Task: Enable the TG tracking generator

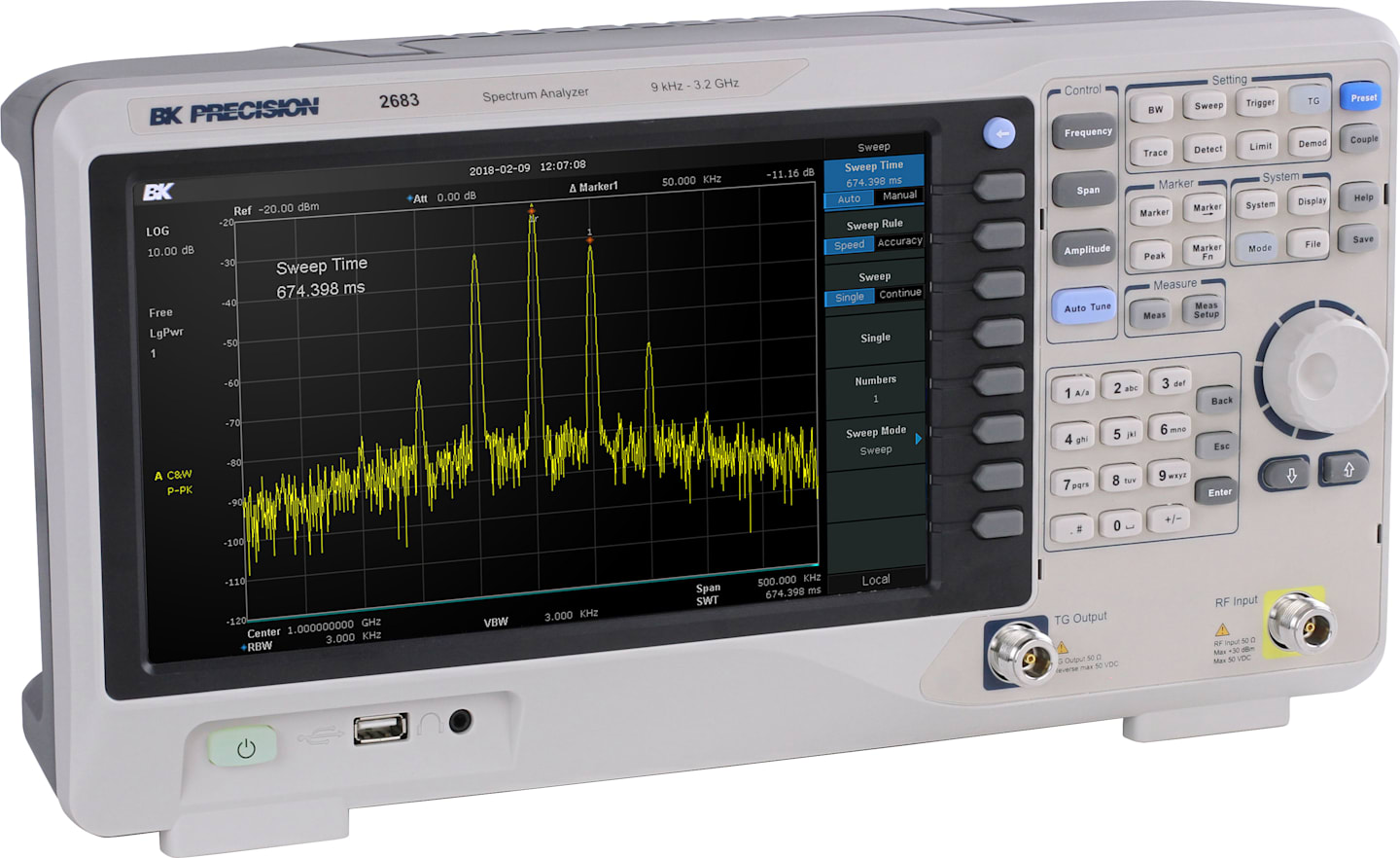Action: point(1311,99)
